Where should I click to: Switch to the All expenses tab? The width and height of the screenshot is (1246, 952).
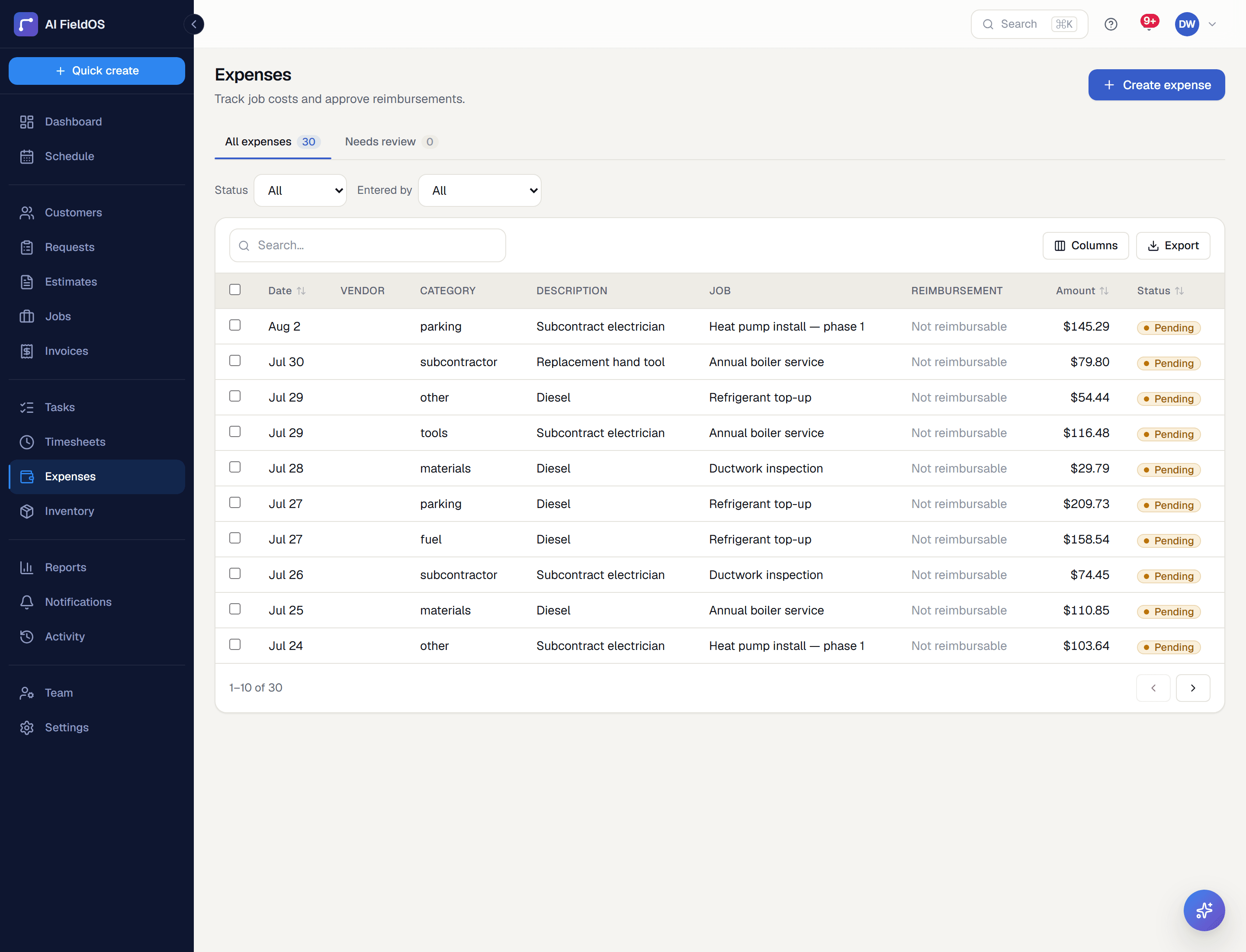(273, 142)
